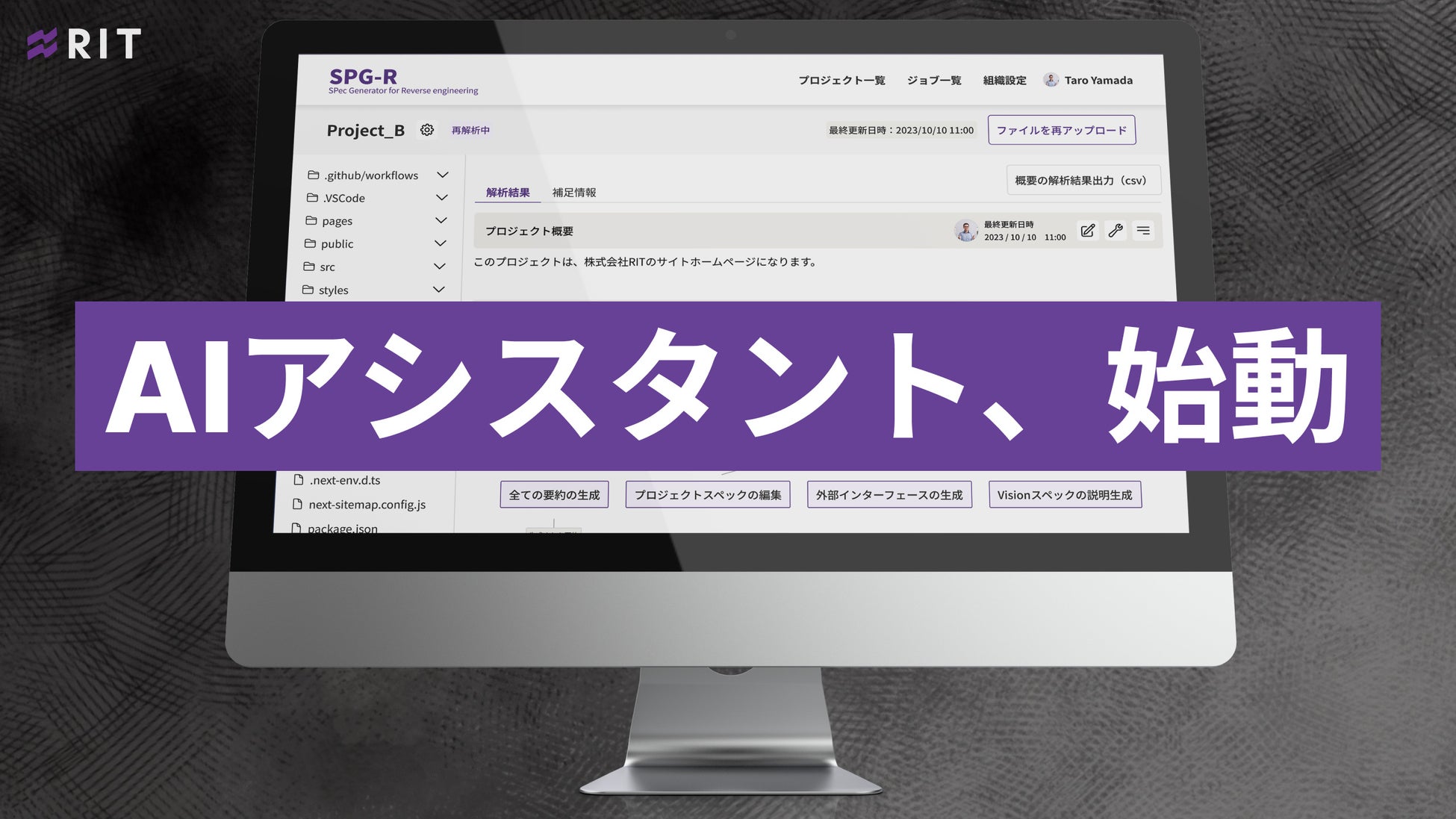Expand the .VSCode folder chevron
The height and width of the screenshot is (819, 1456).
coord(442,198)
